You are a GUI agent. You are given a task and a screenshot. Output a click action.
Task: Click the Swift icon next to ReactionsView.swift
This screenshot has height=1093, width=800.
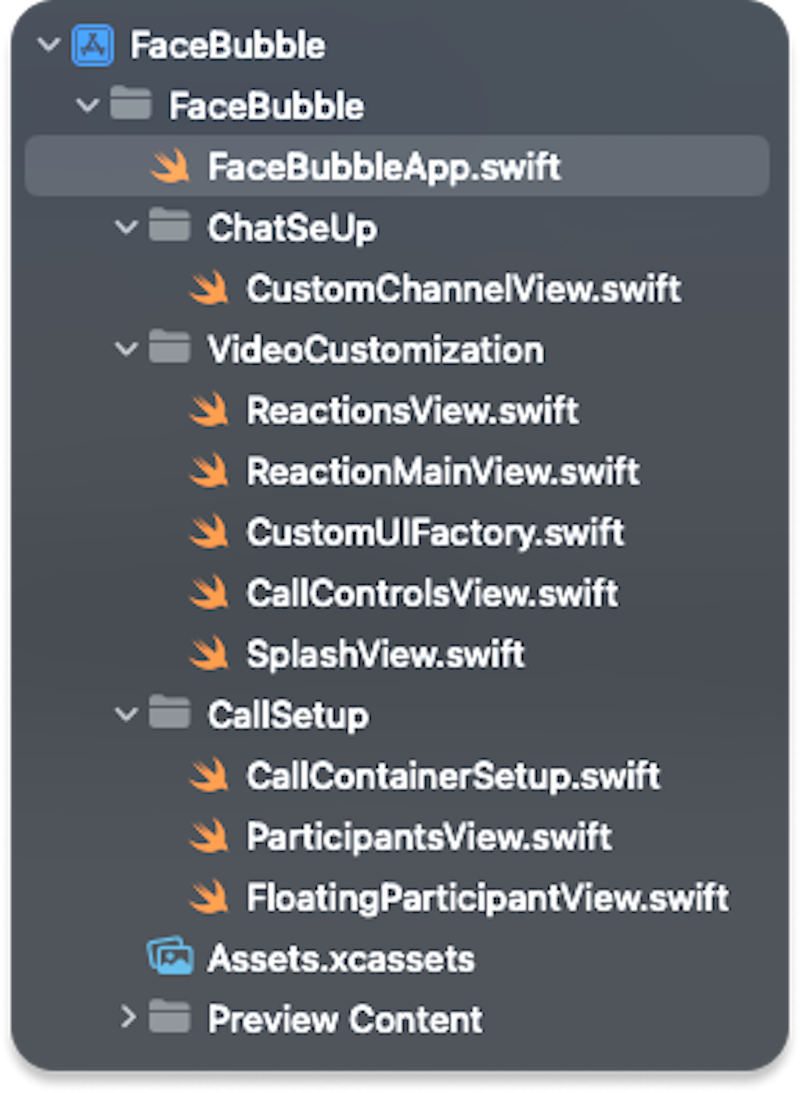click(x=209, y=410)
